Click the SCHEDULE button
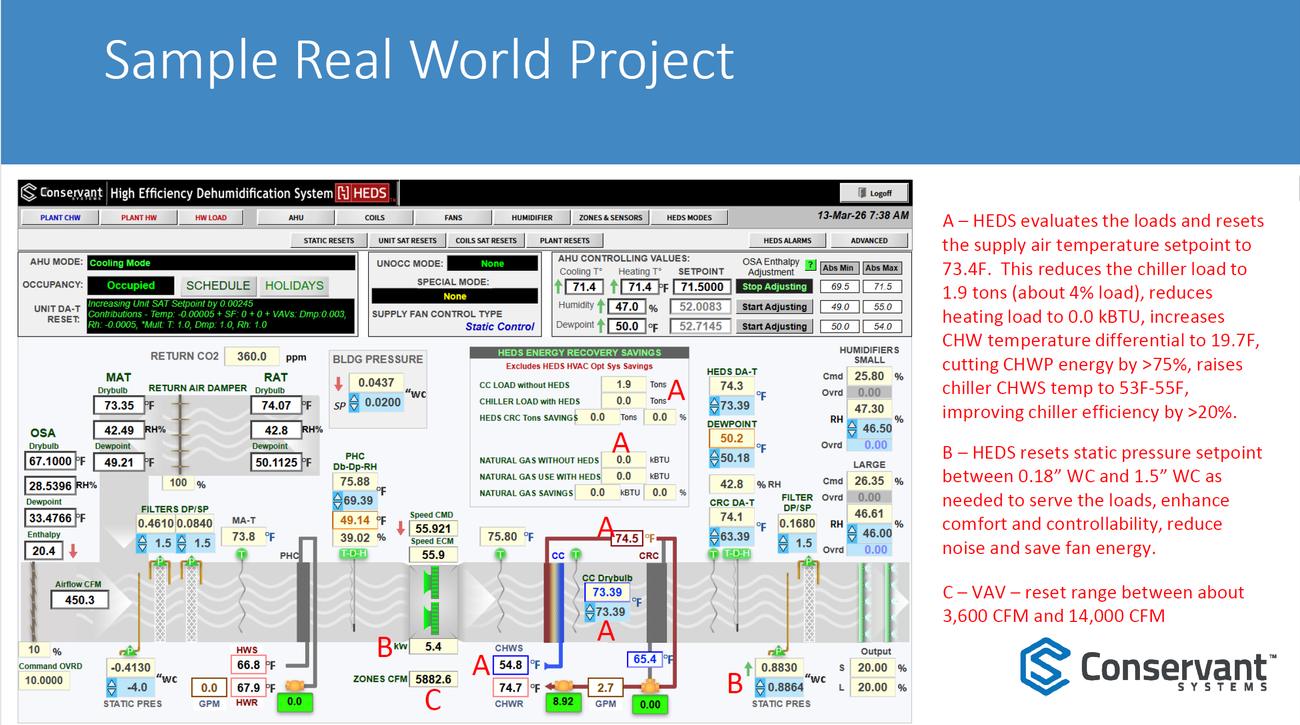1300x725 pixels. click(218, 285)
